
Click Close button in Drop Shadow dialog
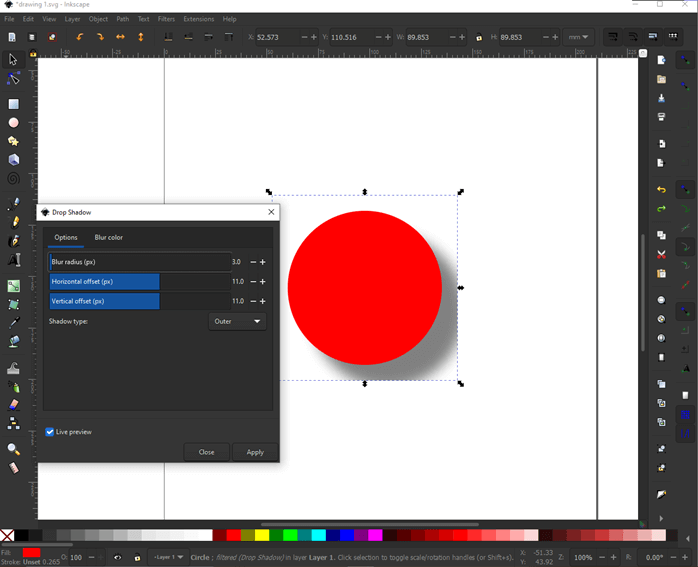(207, 452)
